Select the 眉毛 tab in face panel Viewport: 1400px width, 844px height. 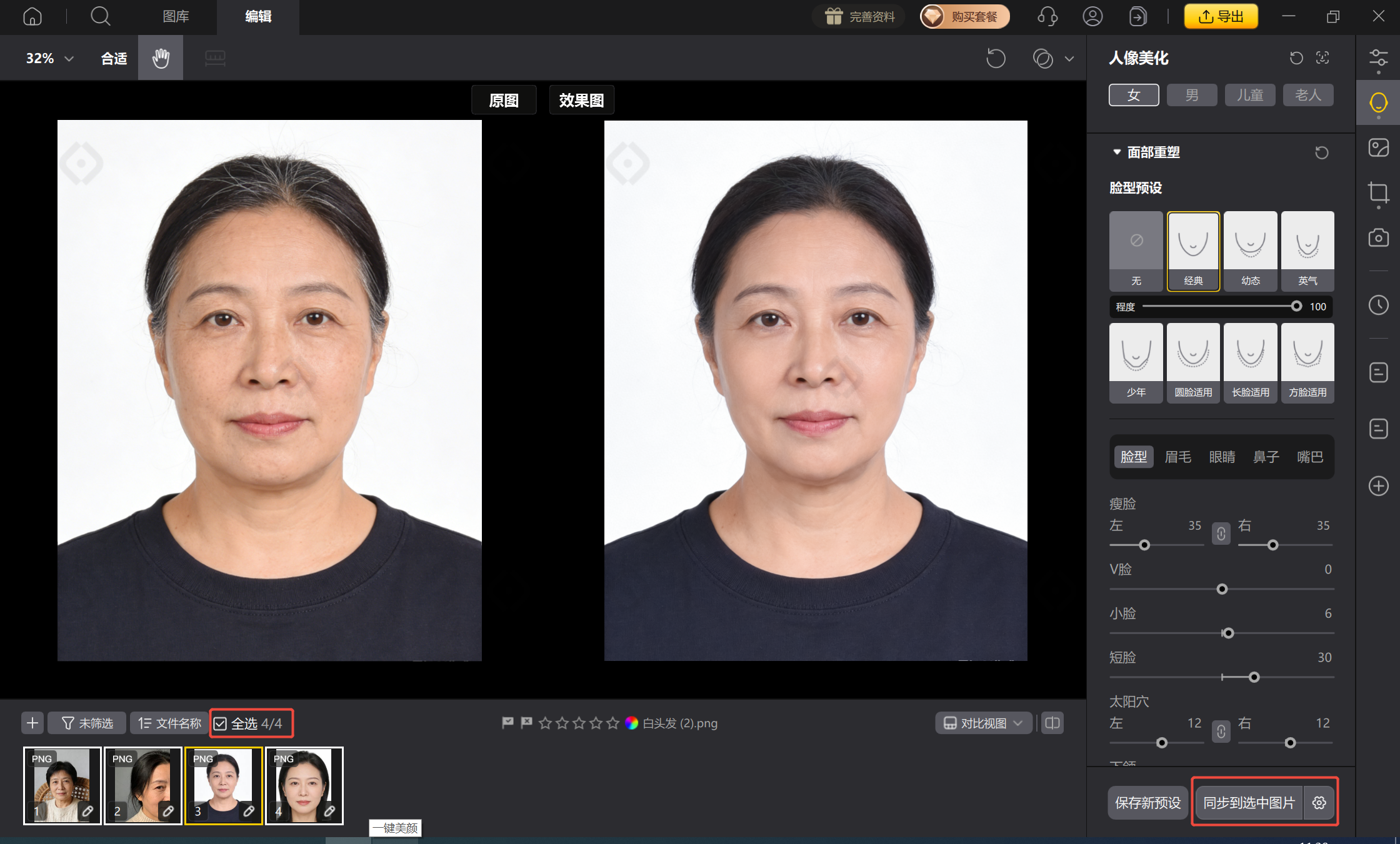(1178, 457)
